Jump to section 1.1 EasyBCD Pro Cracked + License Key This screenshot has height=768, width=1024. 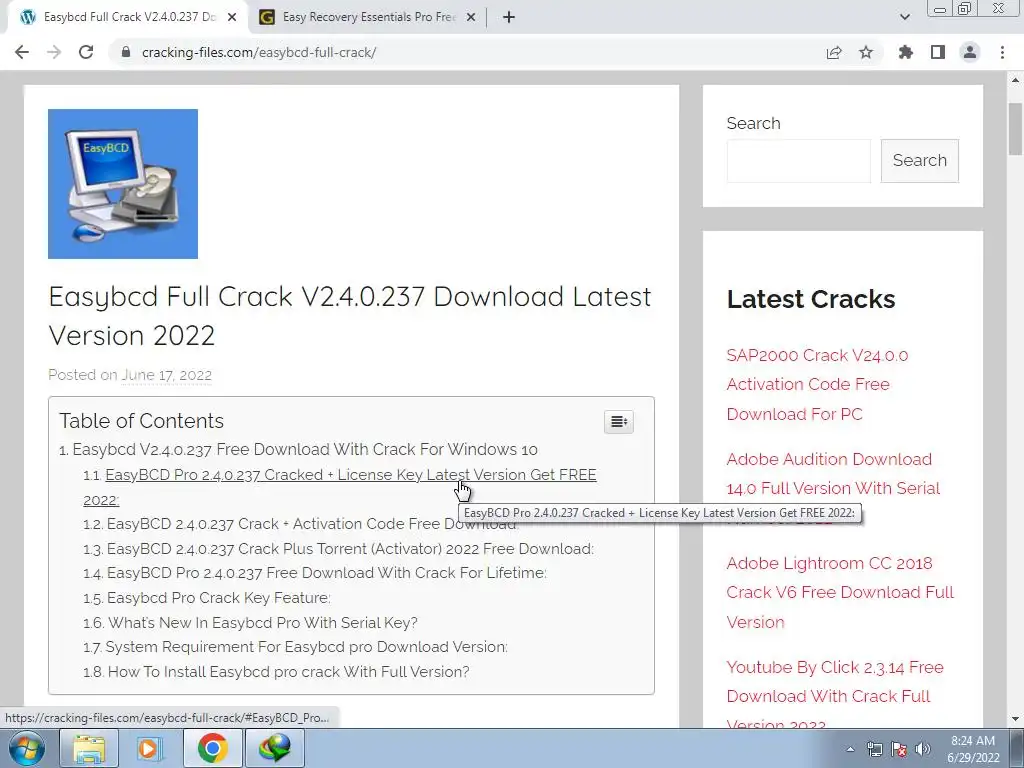(340, 487)
